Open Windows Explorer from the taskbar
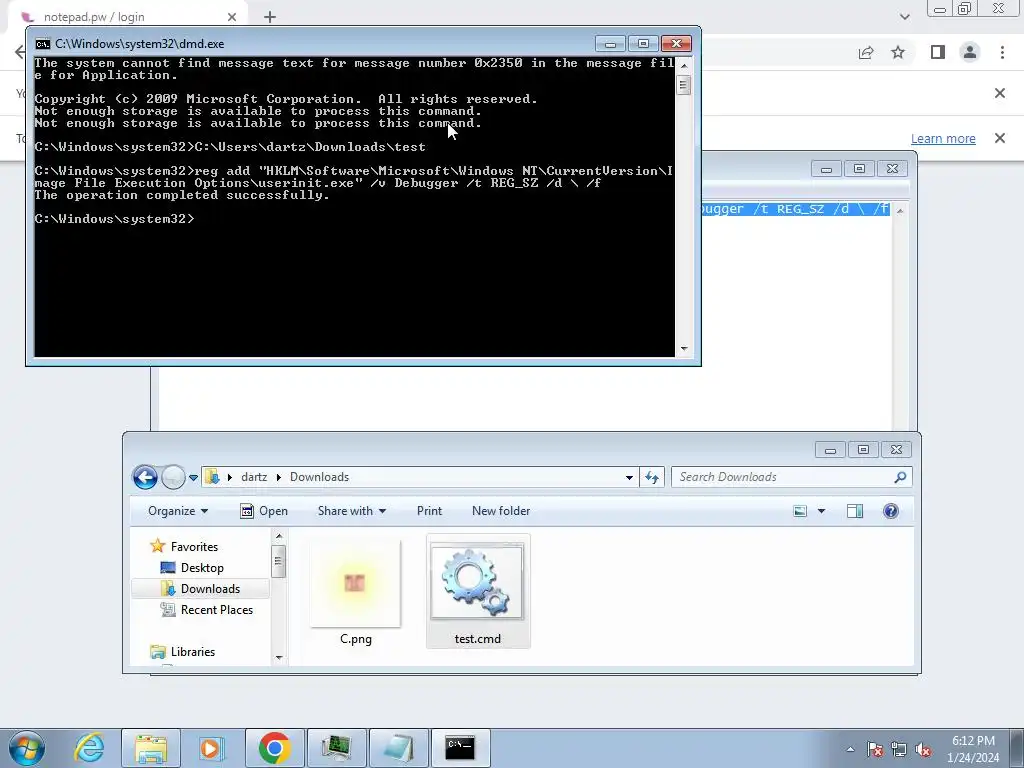The width and height of the screenshot is (1024, 768). pyautogui.click(x=151, y=748)
